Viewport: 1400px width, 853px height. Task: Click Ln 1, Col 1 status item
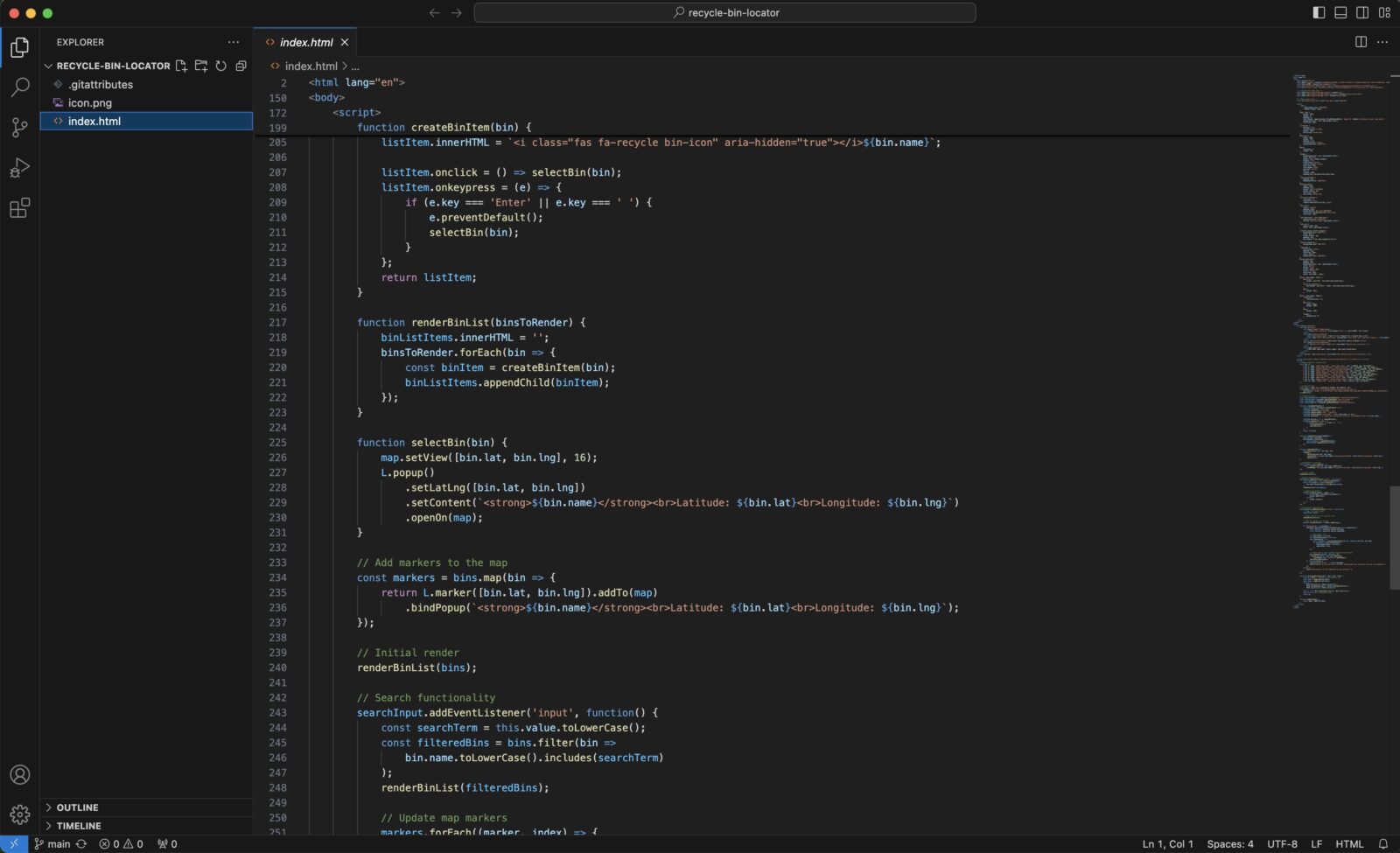(1167, 844)
